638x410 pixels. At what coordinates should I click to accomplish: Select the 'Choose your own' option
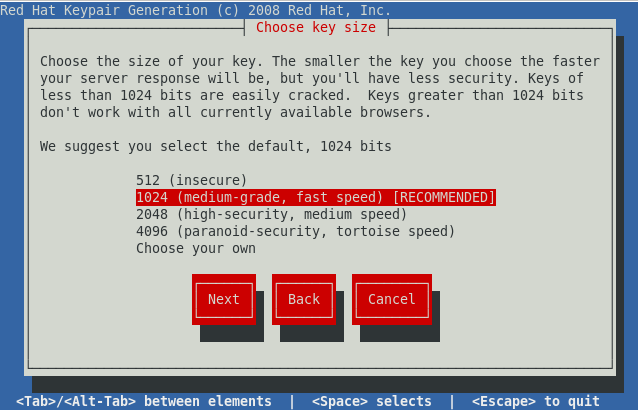(196, 249)
